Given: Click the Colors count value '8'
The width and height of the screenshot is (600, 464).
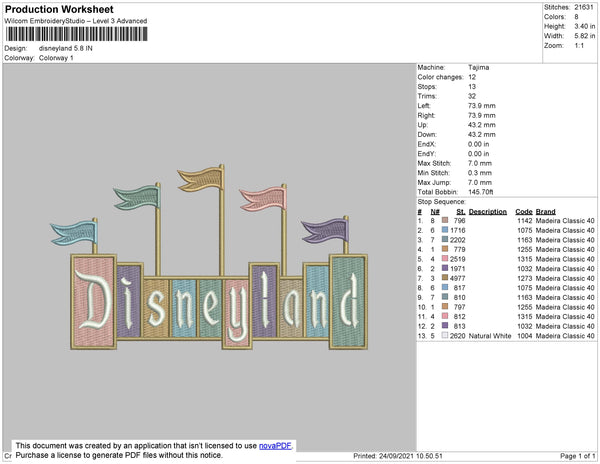Looking at the screenshot, I should 576,17.
